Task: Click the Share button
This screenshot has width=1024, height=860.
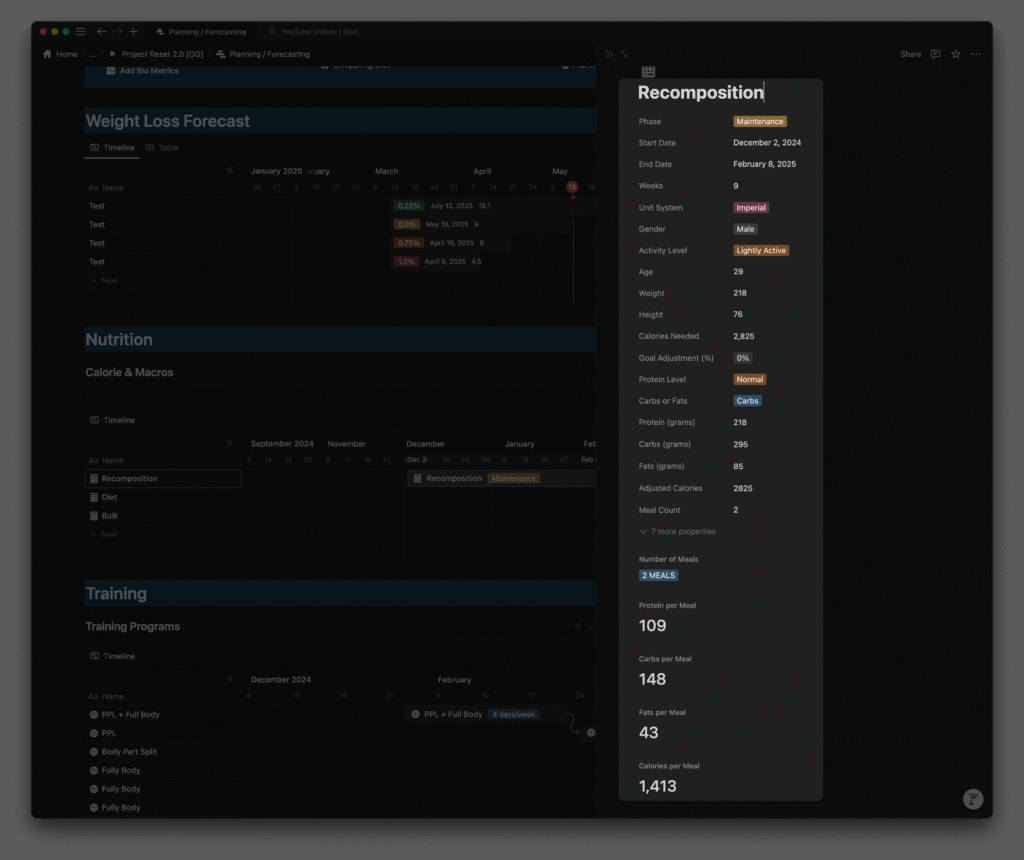Action: click(x=910, y=54)
